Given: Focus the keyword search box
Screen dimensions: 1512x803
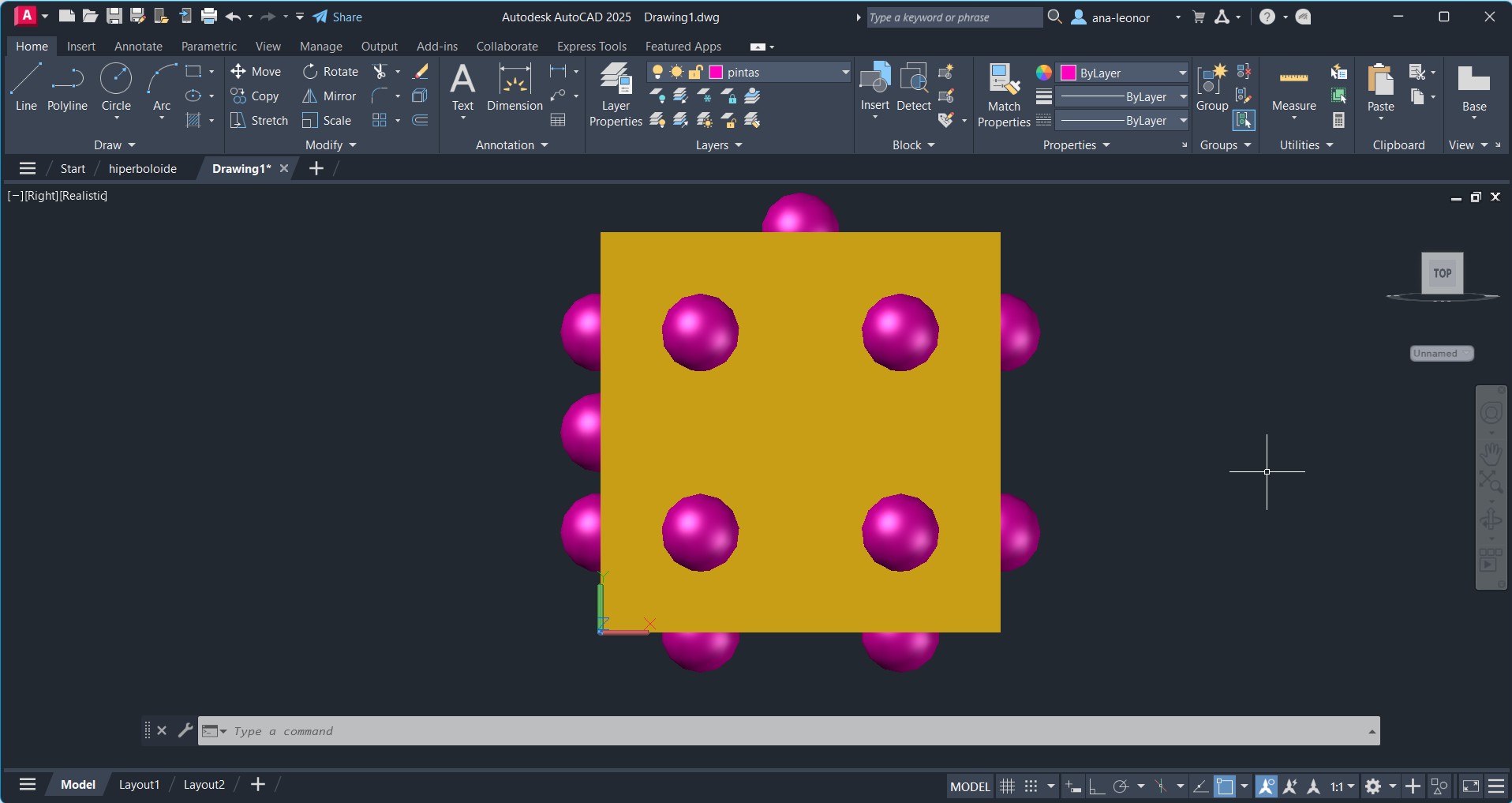Looking at the screenshot, I should point(953,17).
